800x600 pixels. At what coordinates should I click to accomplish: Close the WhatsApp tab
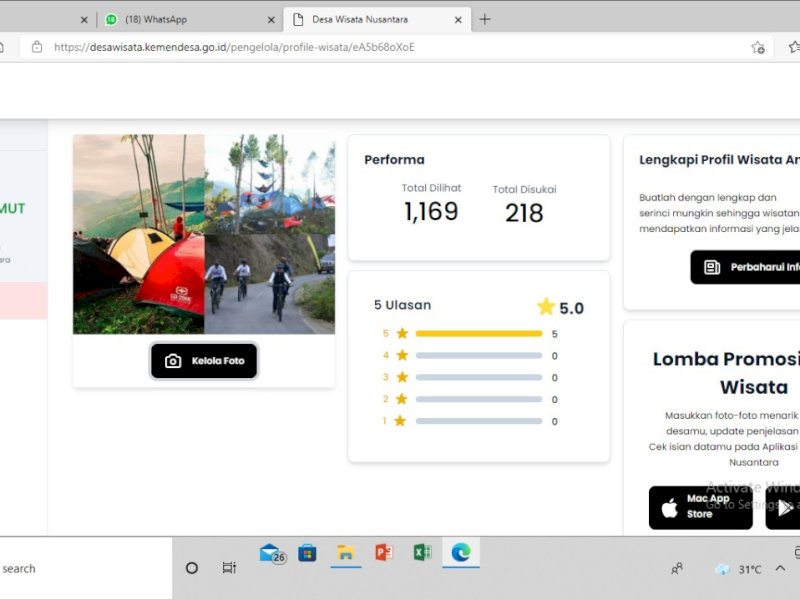(271, 20)
